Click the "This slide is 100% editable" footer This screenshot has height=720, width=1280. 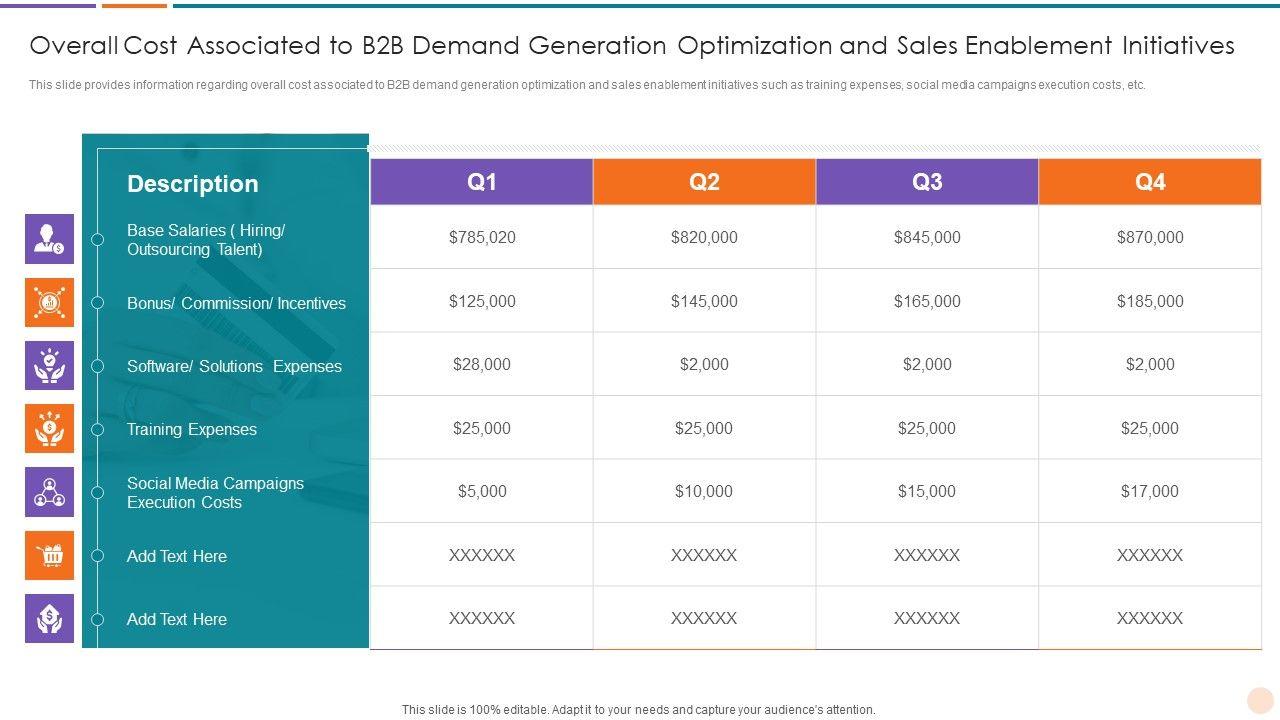point(639,710)
